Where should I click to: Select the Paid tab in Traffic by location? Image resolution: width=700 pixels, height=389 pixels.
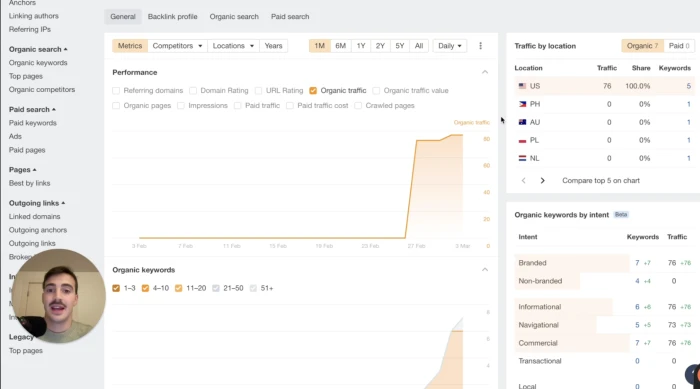pos(679,46)
